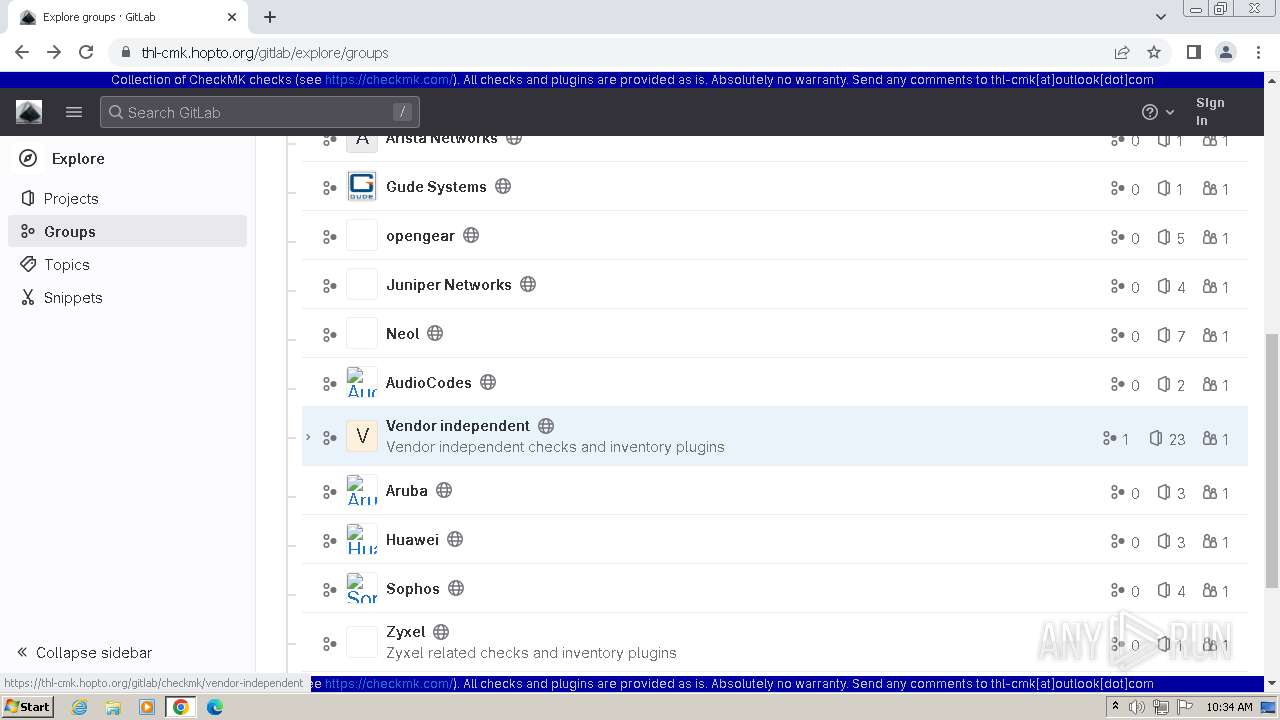Bookmark this page with star icon
This screenshot has width=1280, height=720.
(x=1154, y=52)
